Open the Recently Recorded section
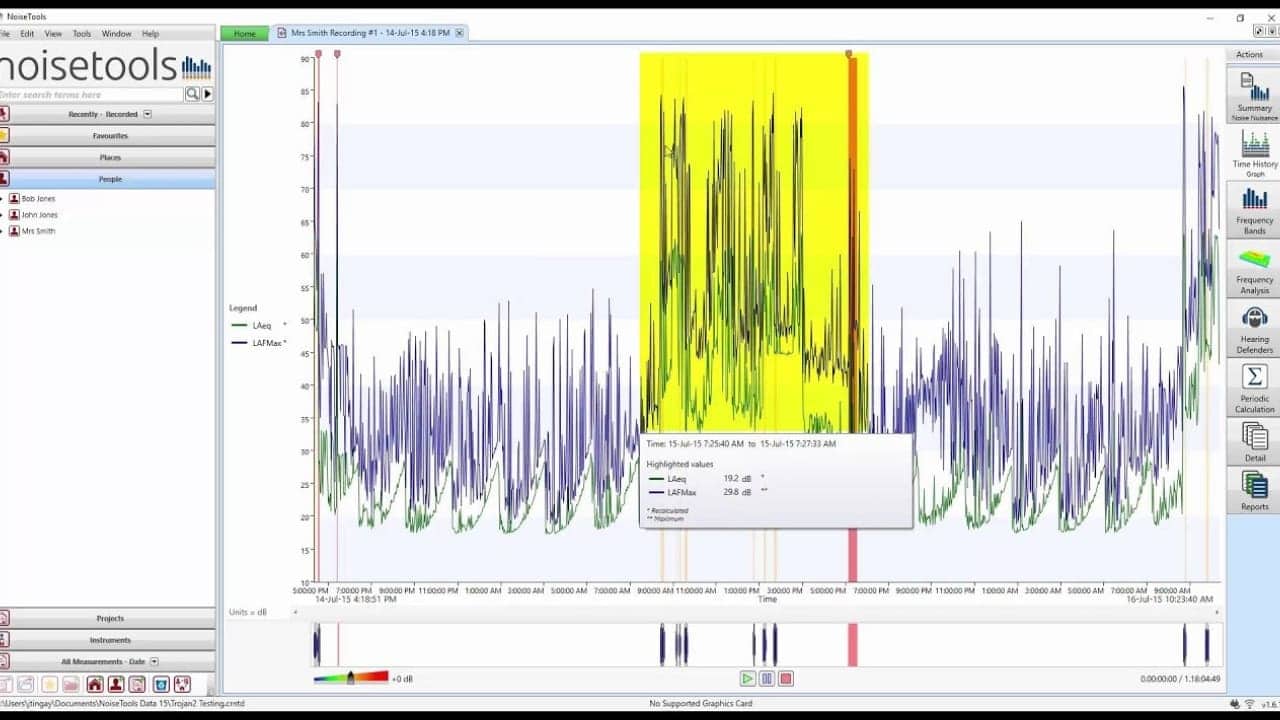This screenshot has width=1280, height=720. pyautogui.click(x=107, y=114)
